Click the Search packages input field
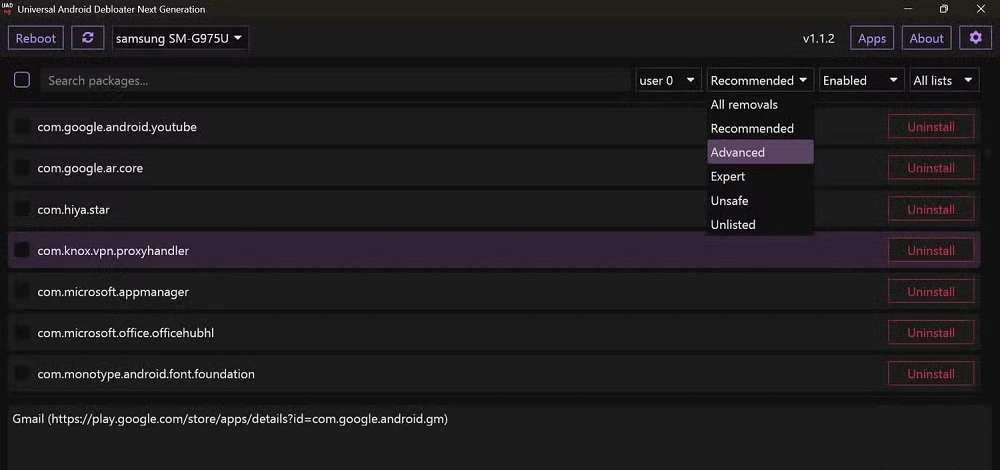 (335, 80)
